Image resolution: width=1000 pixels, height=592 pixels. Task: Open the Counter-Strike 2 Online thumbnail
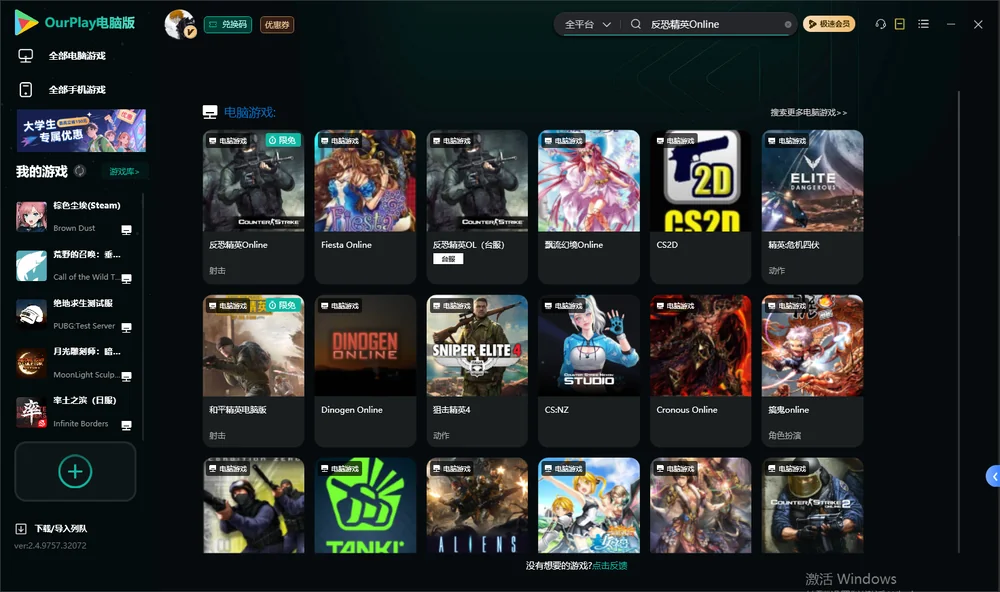click(x=812, y=505)
